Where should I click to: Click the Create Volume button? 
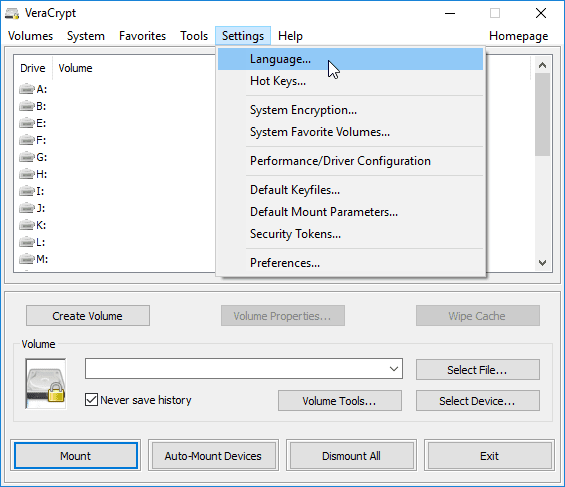(x=88, y=316)
